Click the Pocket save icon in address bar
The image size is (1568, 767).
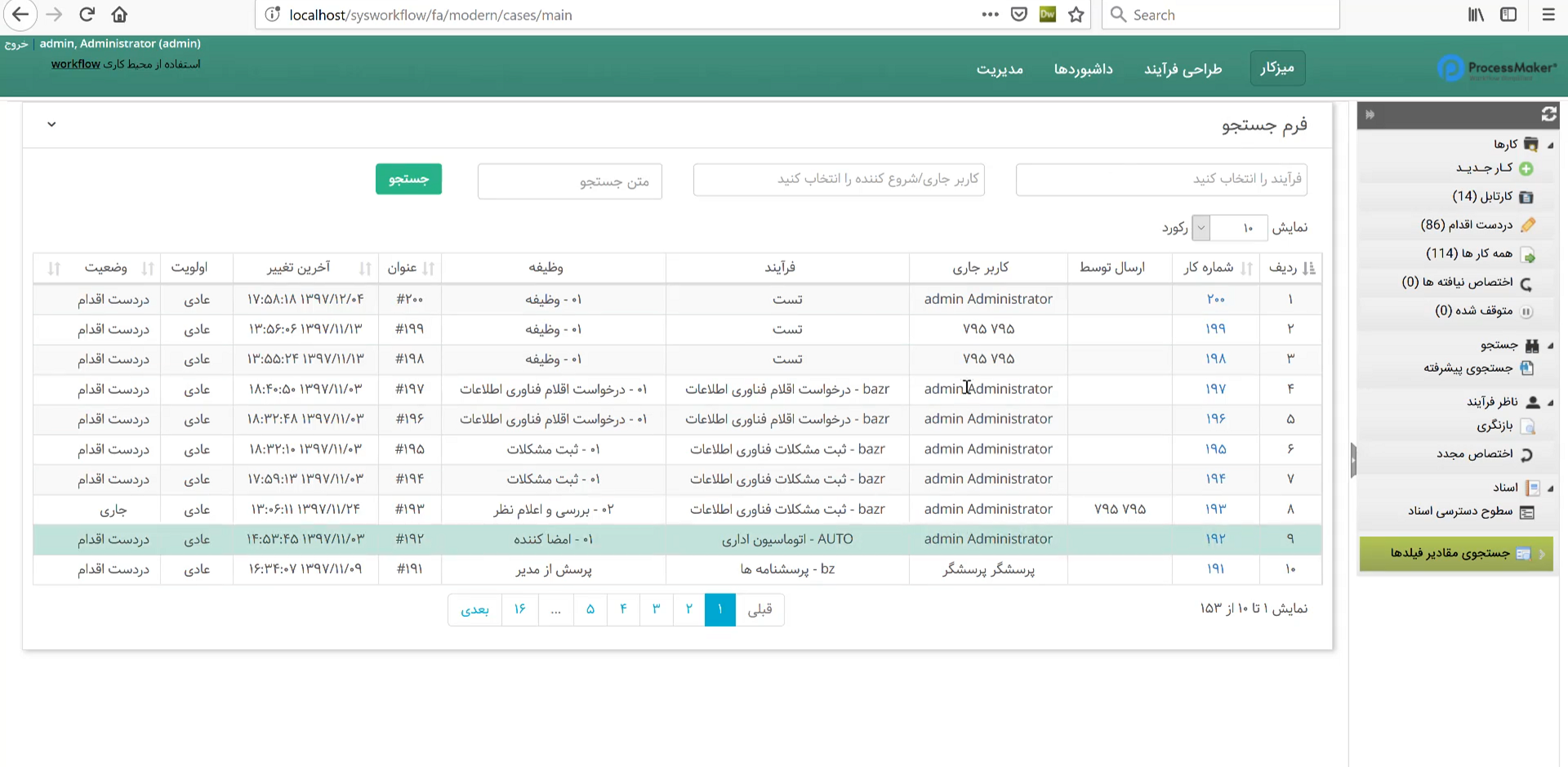pos(1018,15)
